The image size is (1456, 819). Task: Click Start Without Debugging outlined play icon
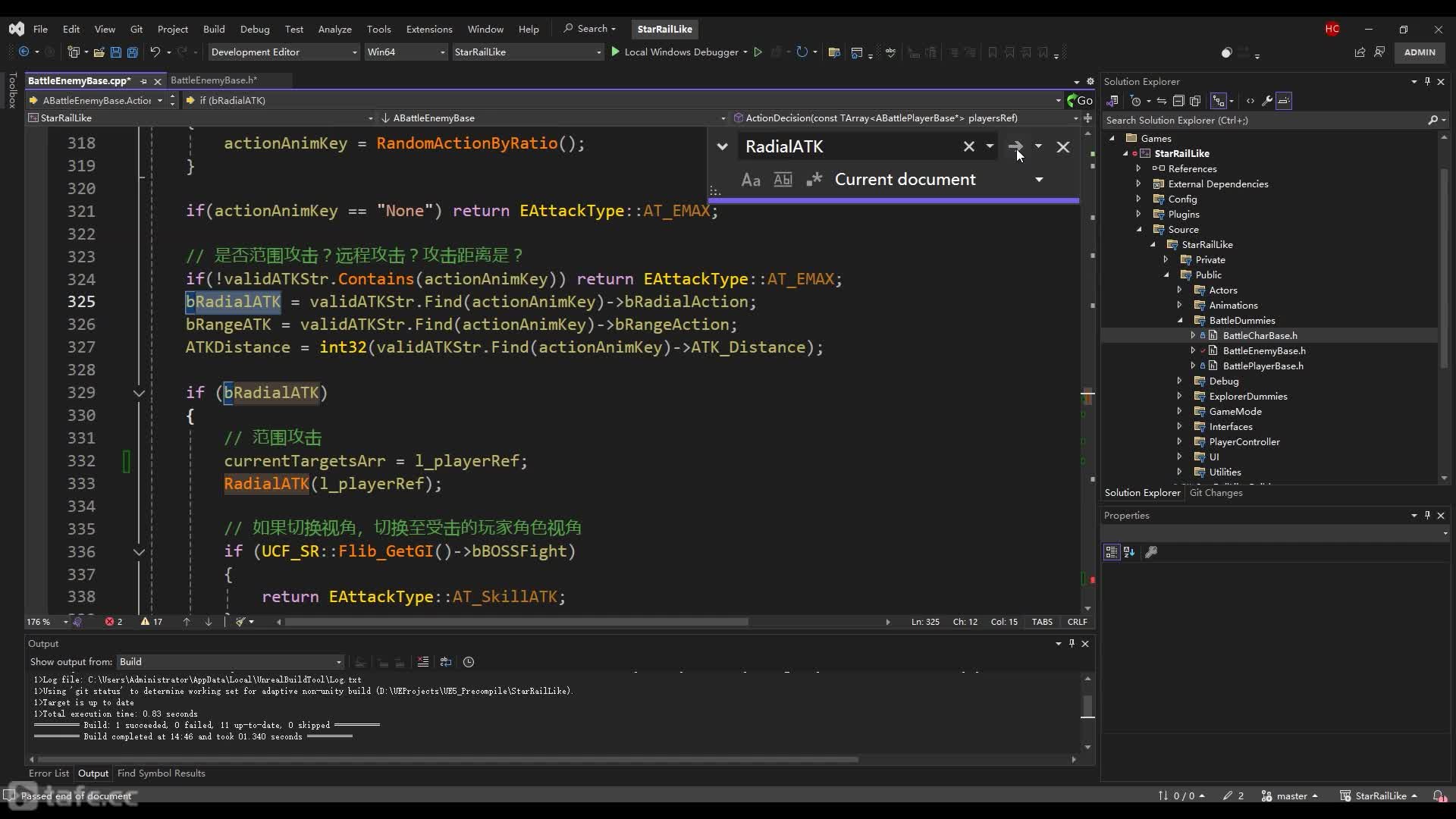[757, 52]
